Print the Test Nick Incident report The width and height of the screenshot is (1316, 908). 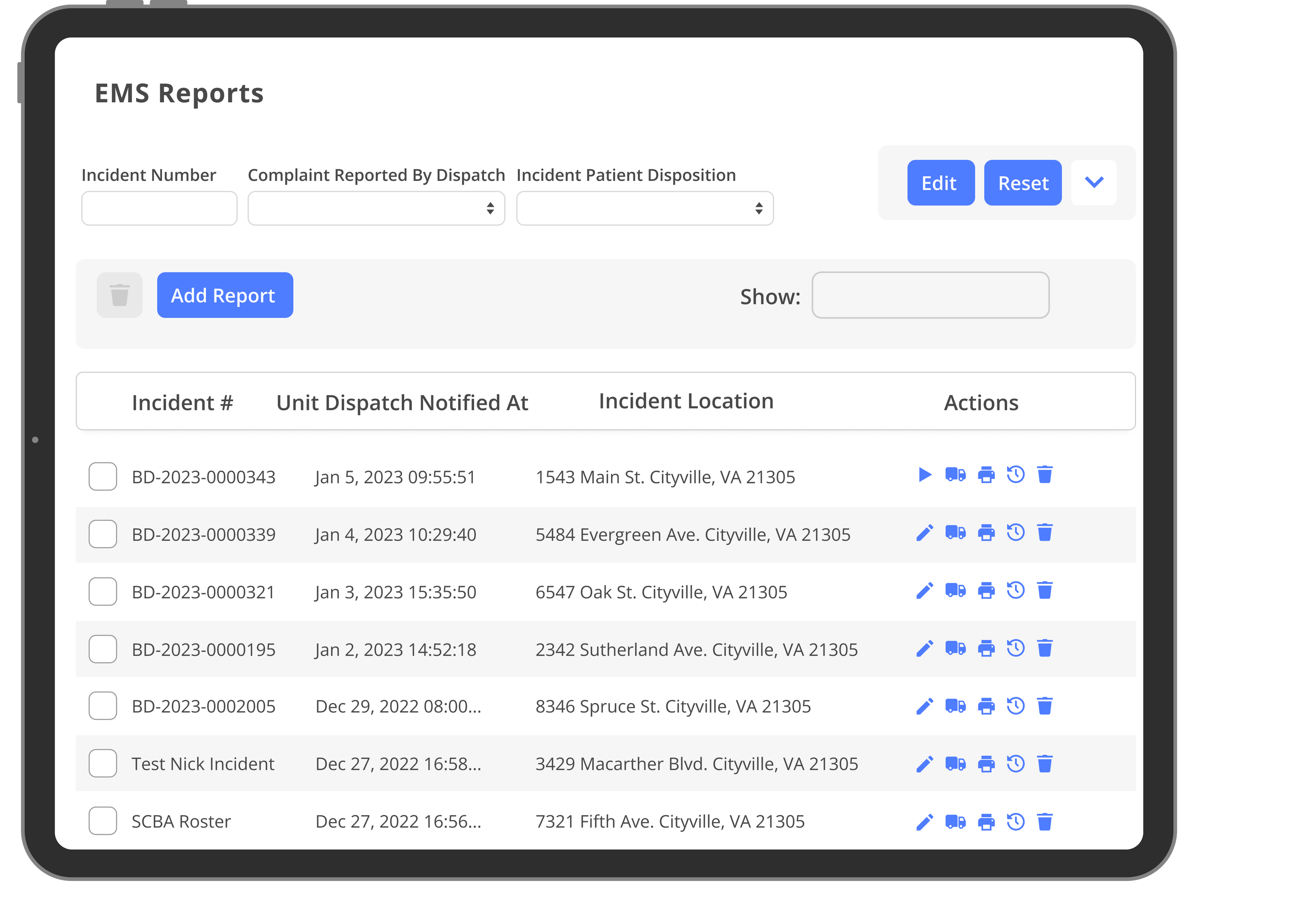point(987,763)
